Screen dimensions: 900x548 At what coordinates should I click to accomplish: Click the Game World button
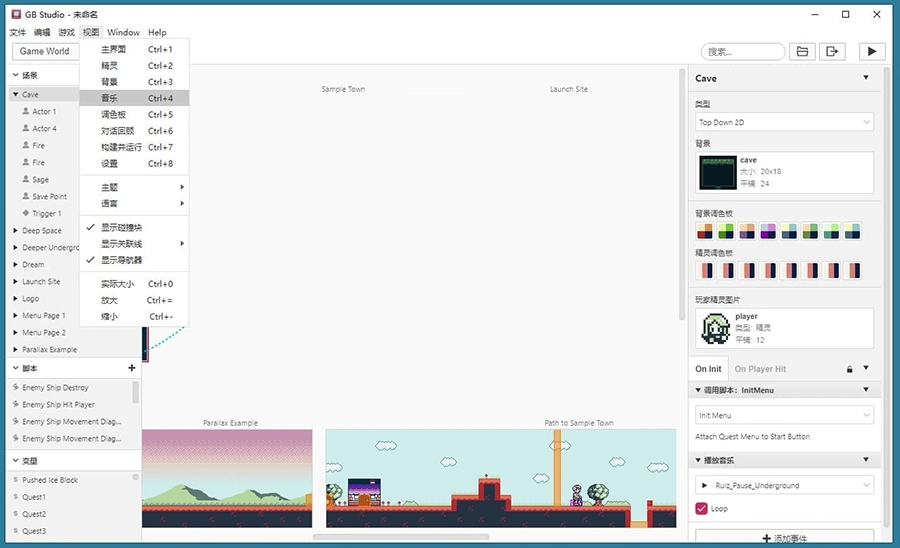(x=45, y=51)
